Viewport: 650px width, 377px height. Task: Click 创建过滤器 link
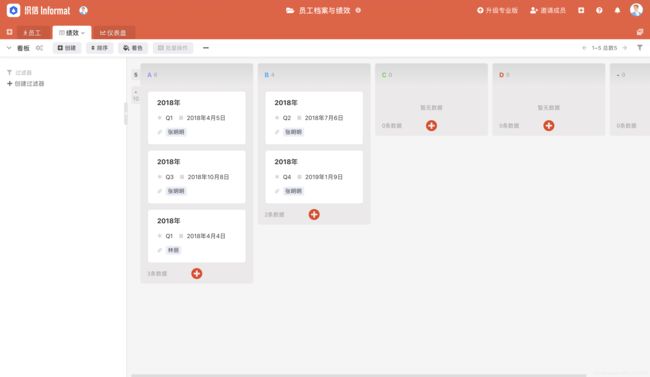tap(26, 83)
